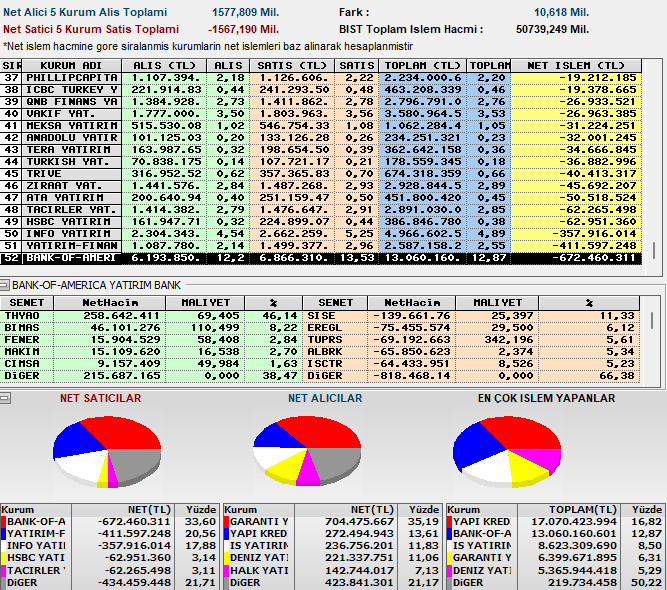Select YAPI KRED row with 17.070.423.994 total
This screenshot has height=590, width=667.
coord(556,522)
